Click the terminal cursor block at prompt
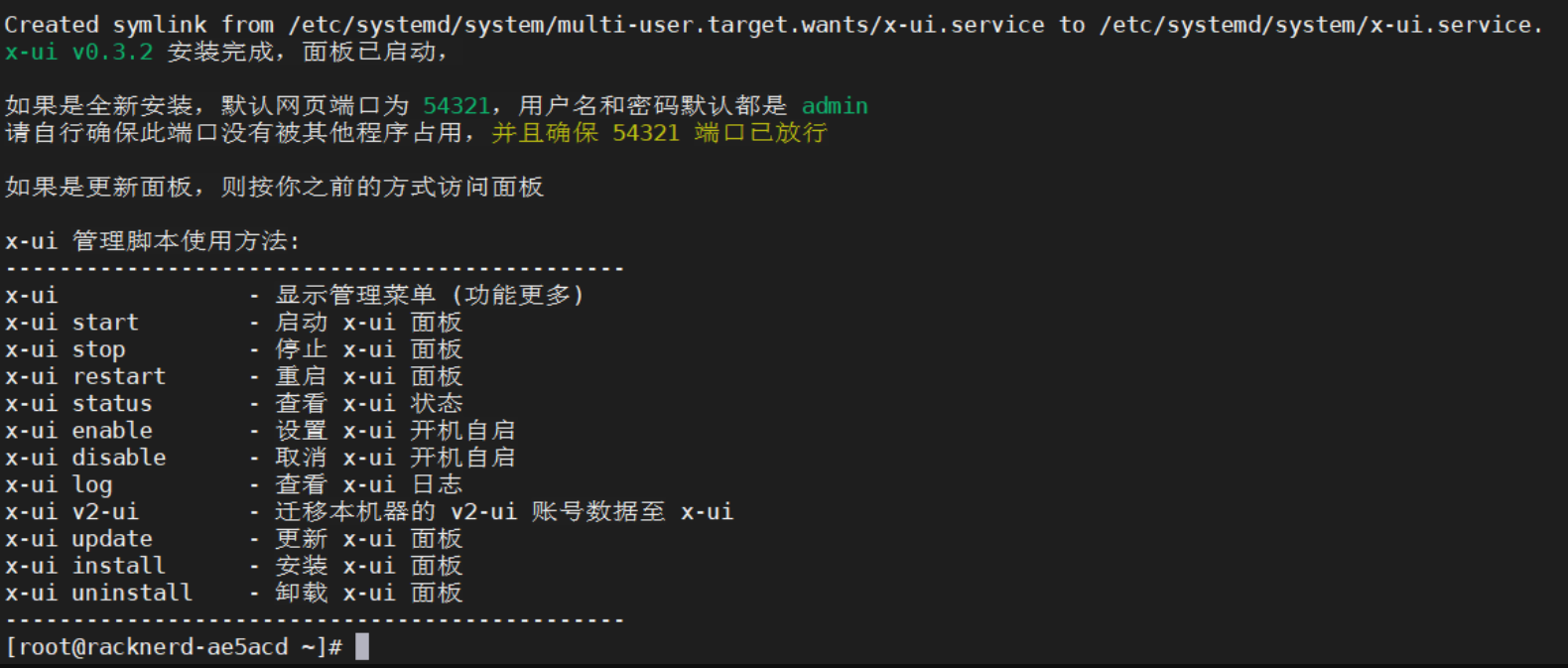Screen dimensions: 1568x668 362,646
